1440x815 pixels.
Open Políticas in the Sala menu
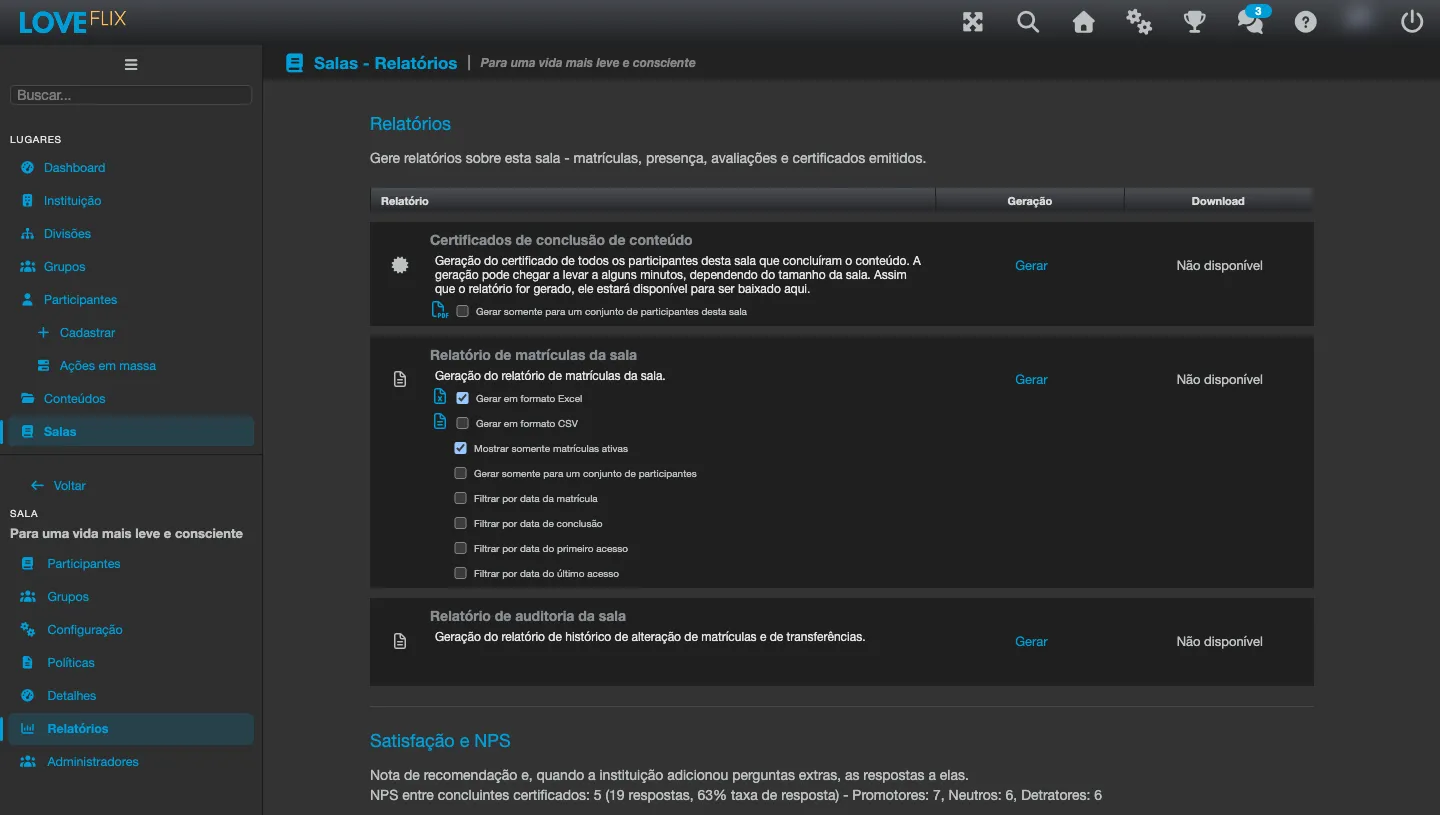71,663
